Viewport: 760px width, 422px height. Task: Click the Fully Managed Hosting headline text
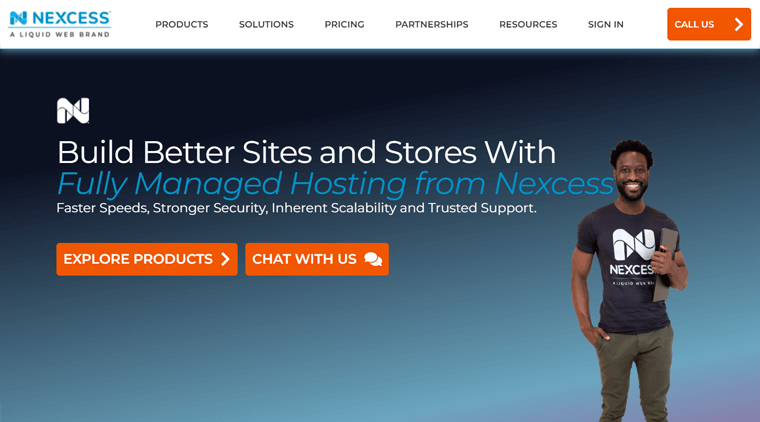[x=335, y=184]
